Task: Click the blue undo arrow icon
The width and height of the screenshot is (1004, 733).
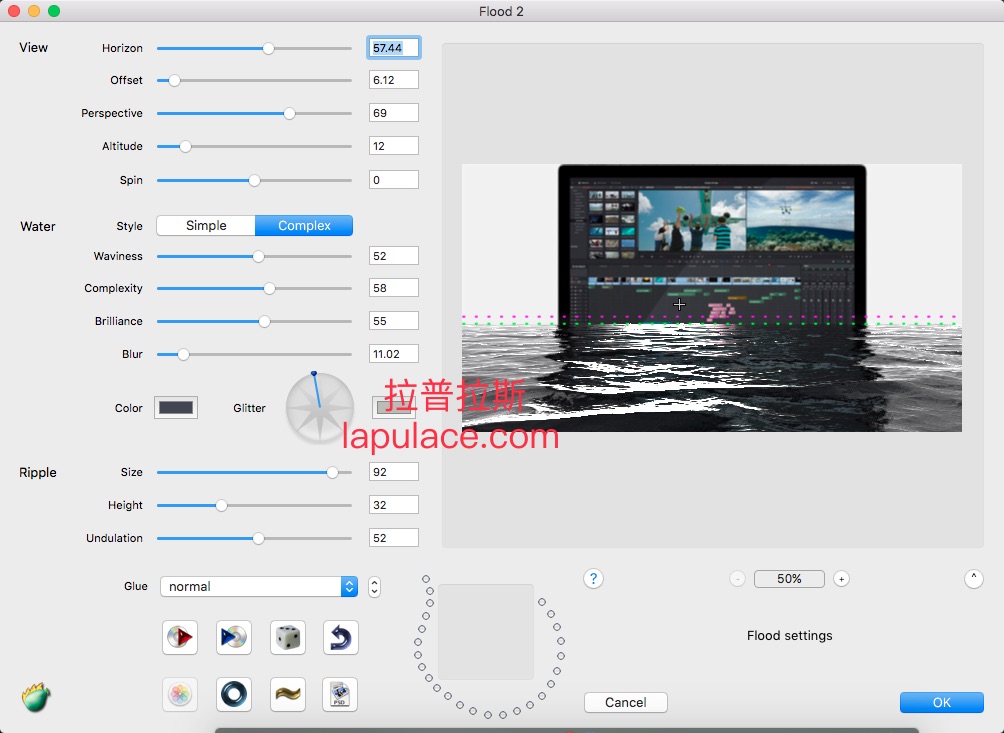Action: [x=341, y=637]
